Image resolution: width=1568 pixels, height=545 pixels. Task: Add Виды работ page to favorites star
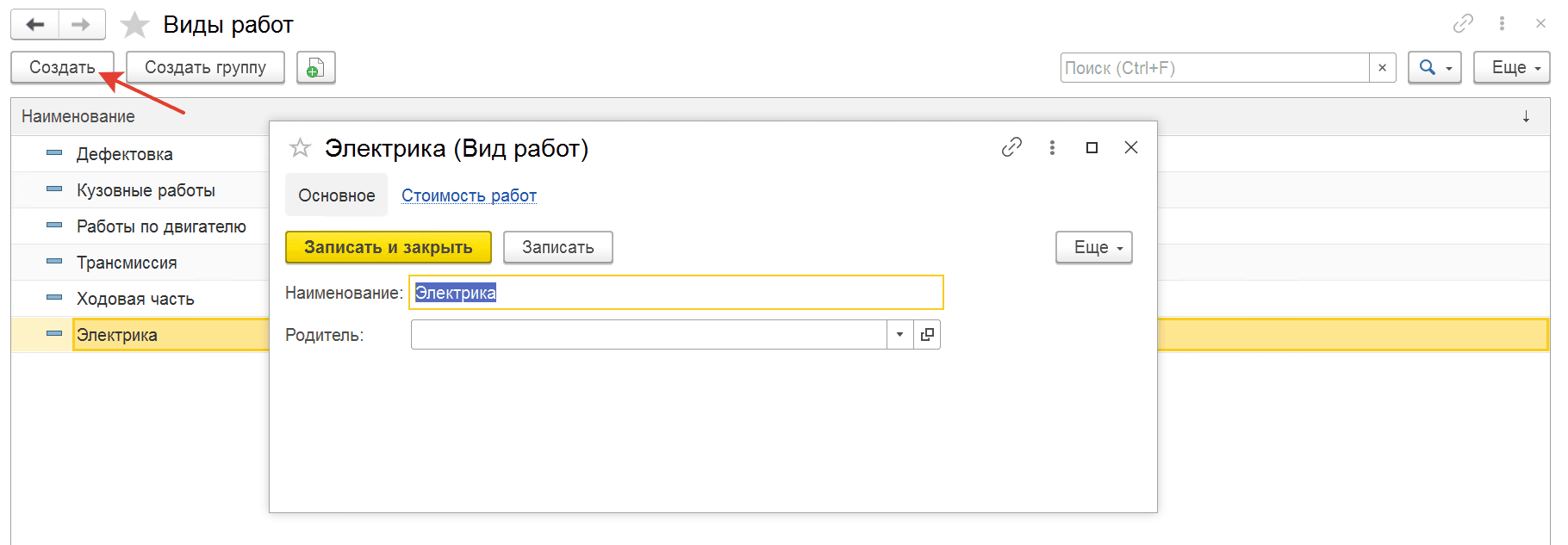tap(134, 25)
